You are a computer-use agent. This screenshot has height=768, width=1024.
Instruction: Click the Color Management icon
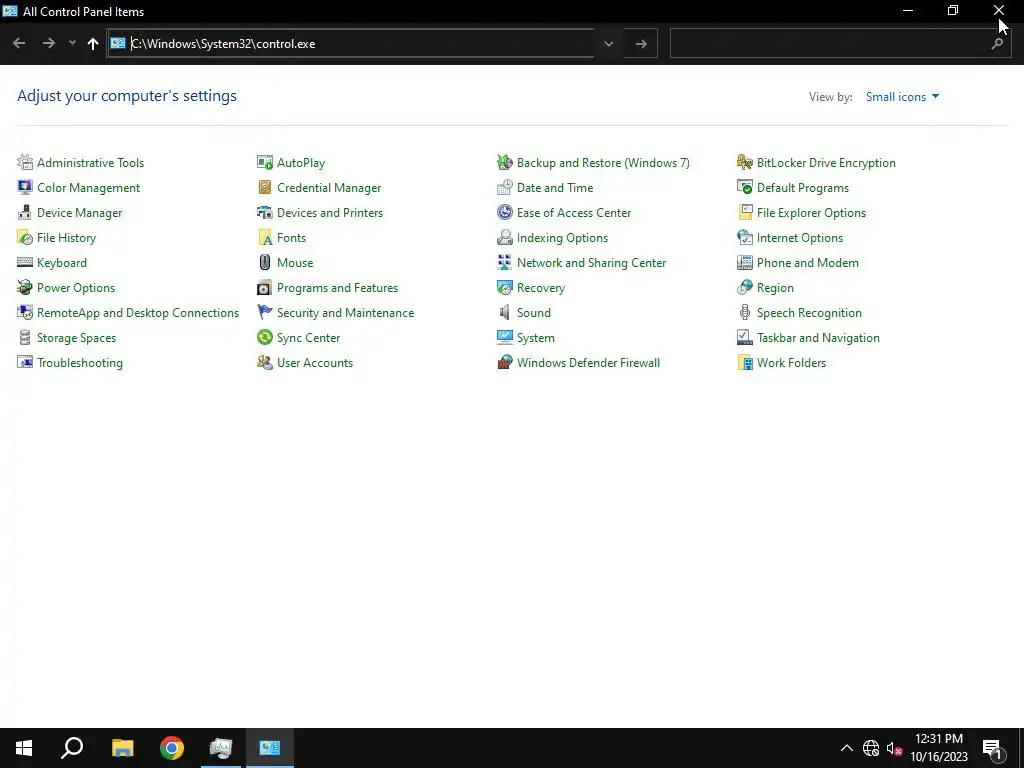coord(25,187)
